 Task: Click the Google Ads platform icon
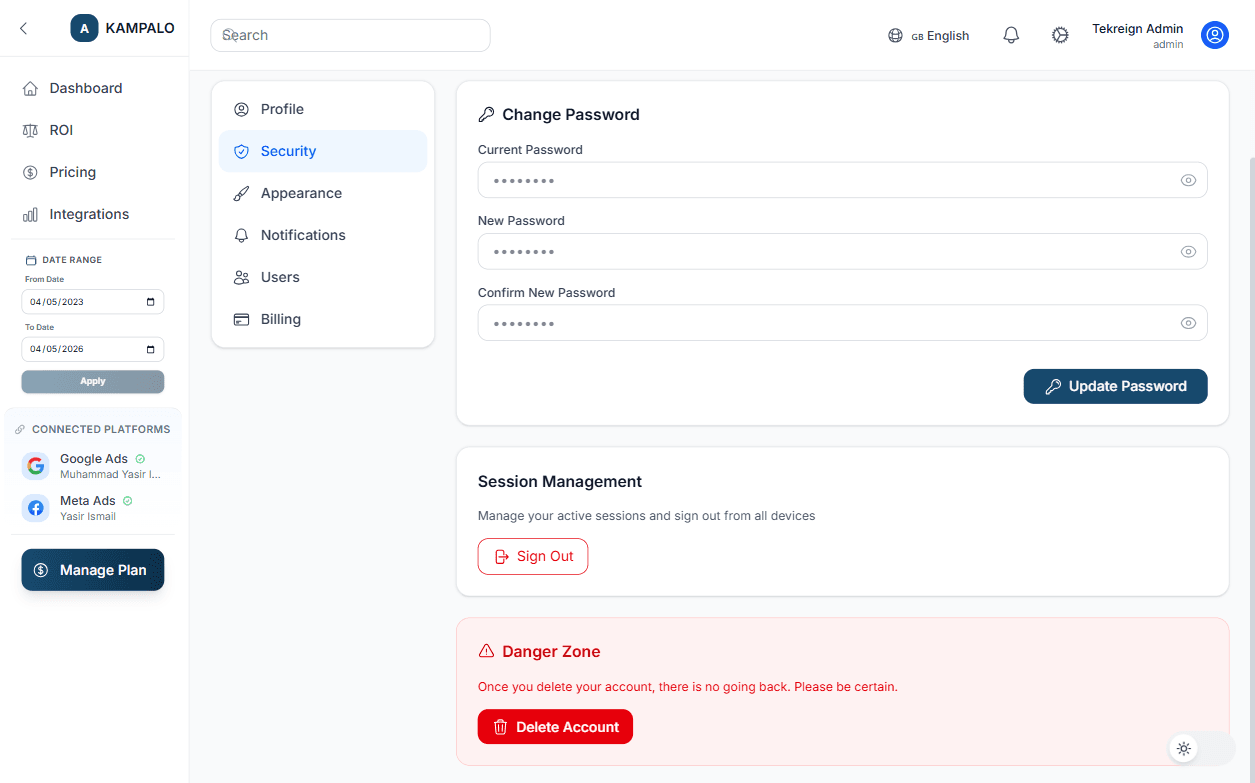(x=35, y=465)
